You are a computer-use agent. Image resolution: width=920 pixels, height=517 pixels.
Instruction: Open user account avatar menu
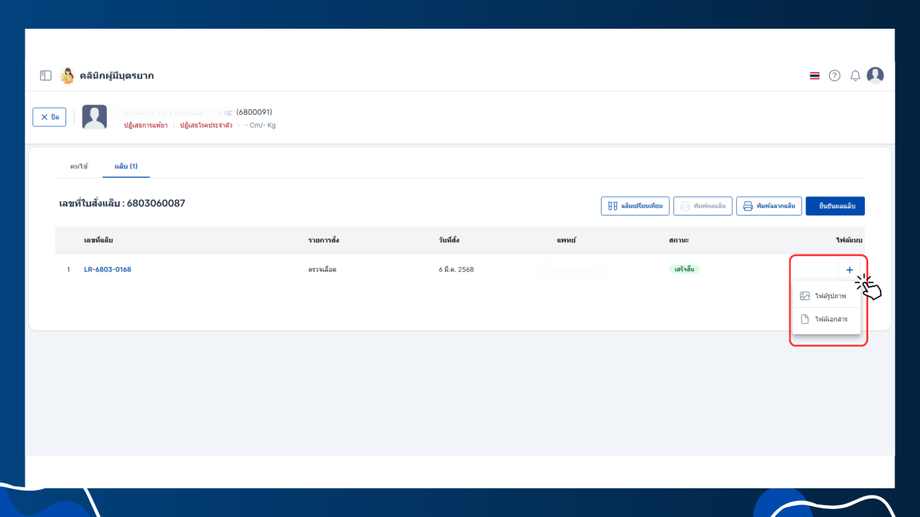(875, 75)
